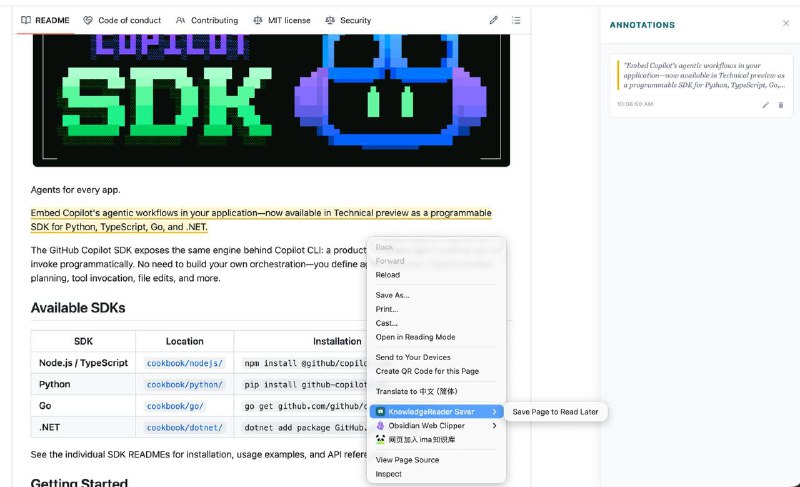Viewport: 800px width, 487px height.
Task: Click the Go row SDK cell
Action: pyautogui.click(x=83, y=406)
